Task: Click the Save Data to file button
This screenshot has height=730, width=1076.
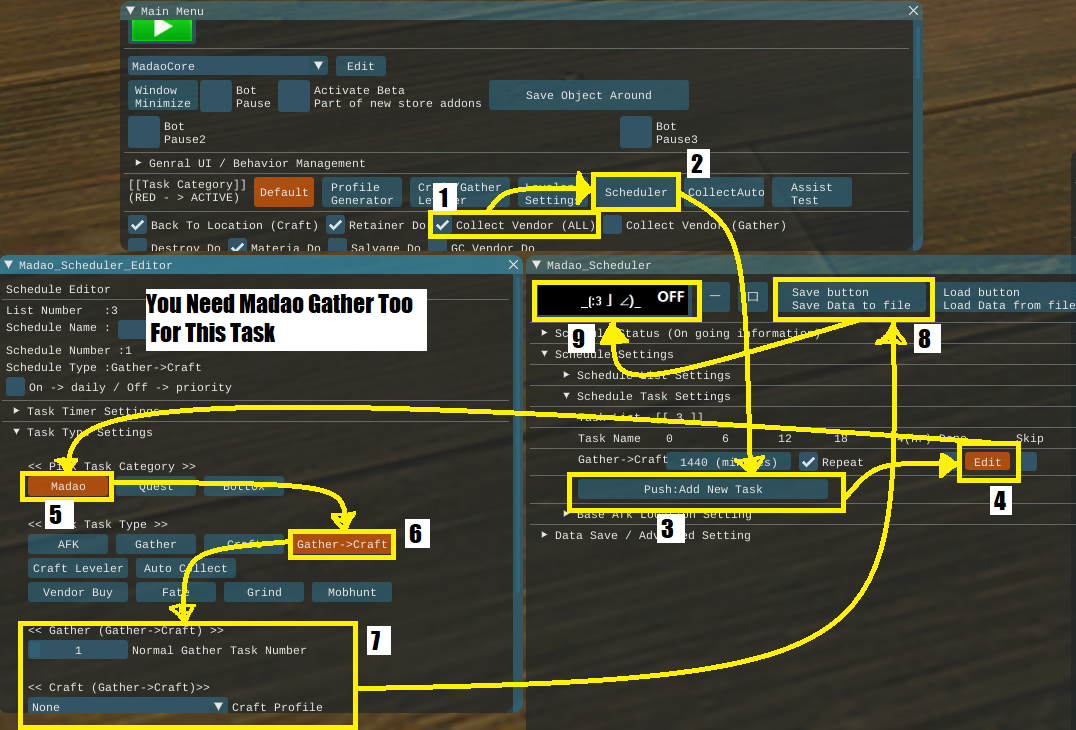Action: 851,299
